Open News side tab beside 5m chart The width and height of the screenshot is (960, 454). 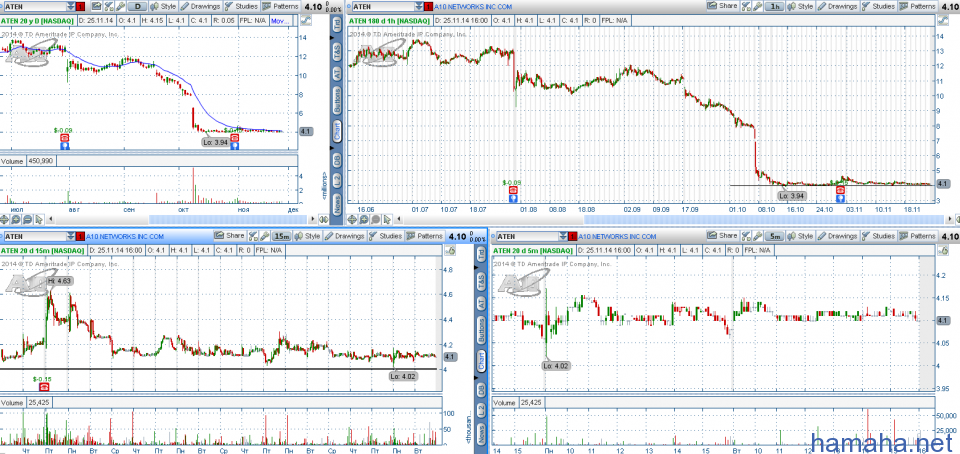pyautogui.click(x=481, y=434)
